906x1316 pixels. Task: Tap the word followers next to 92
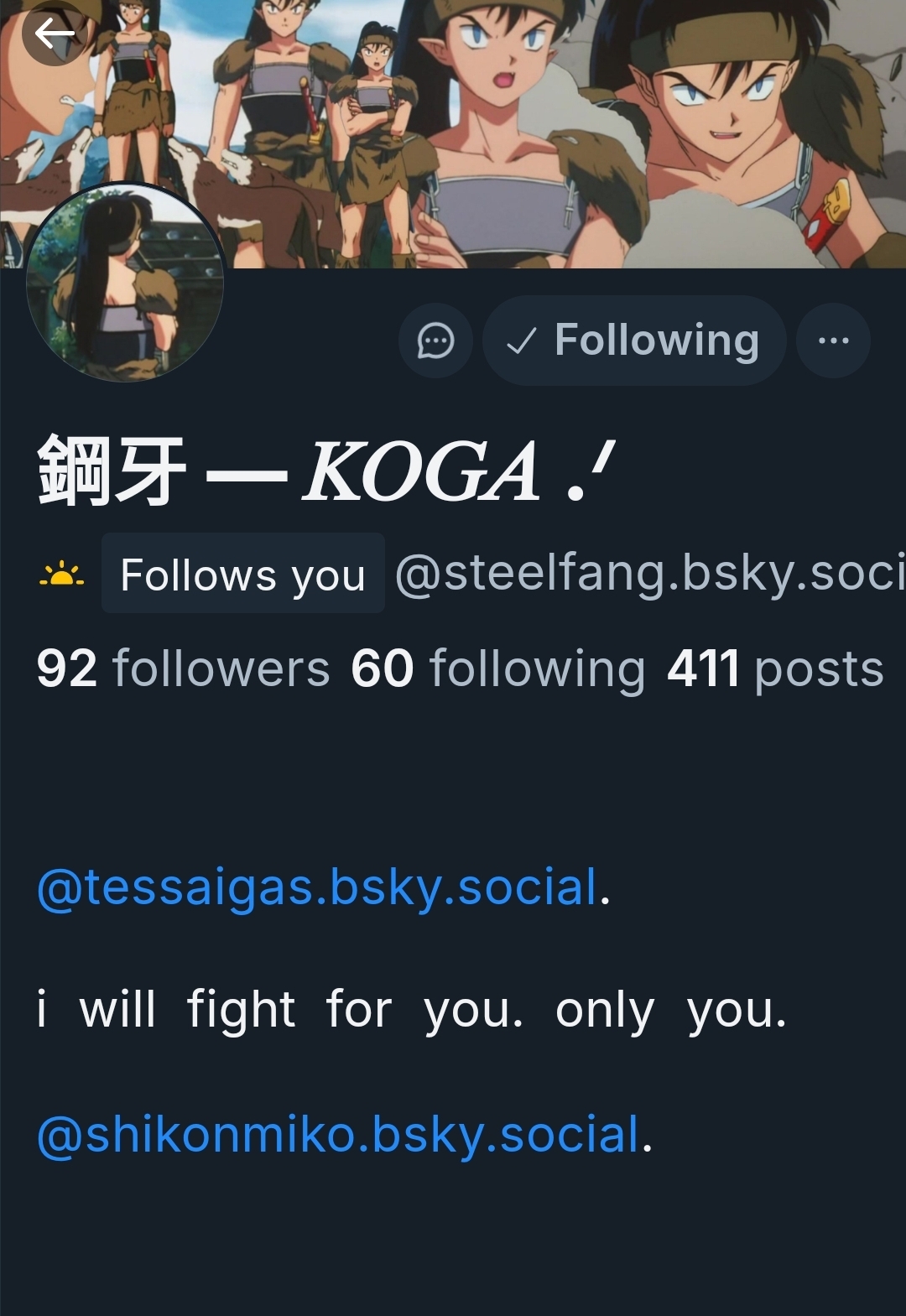point(221,669)
